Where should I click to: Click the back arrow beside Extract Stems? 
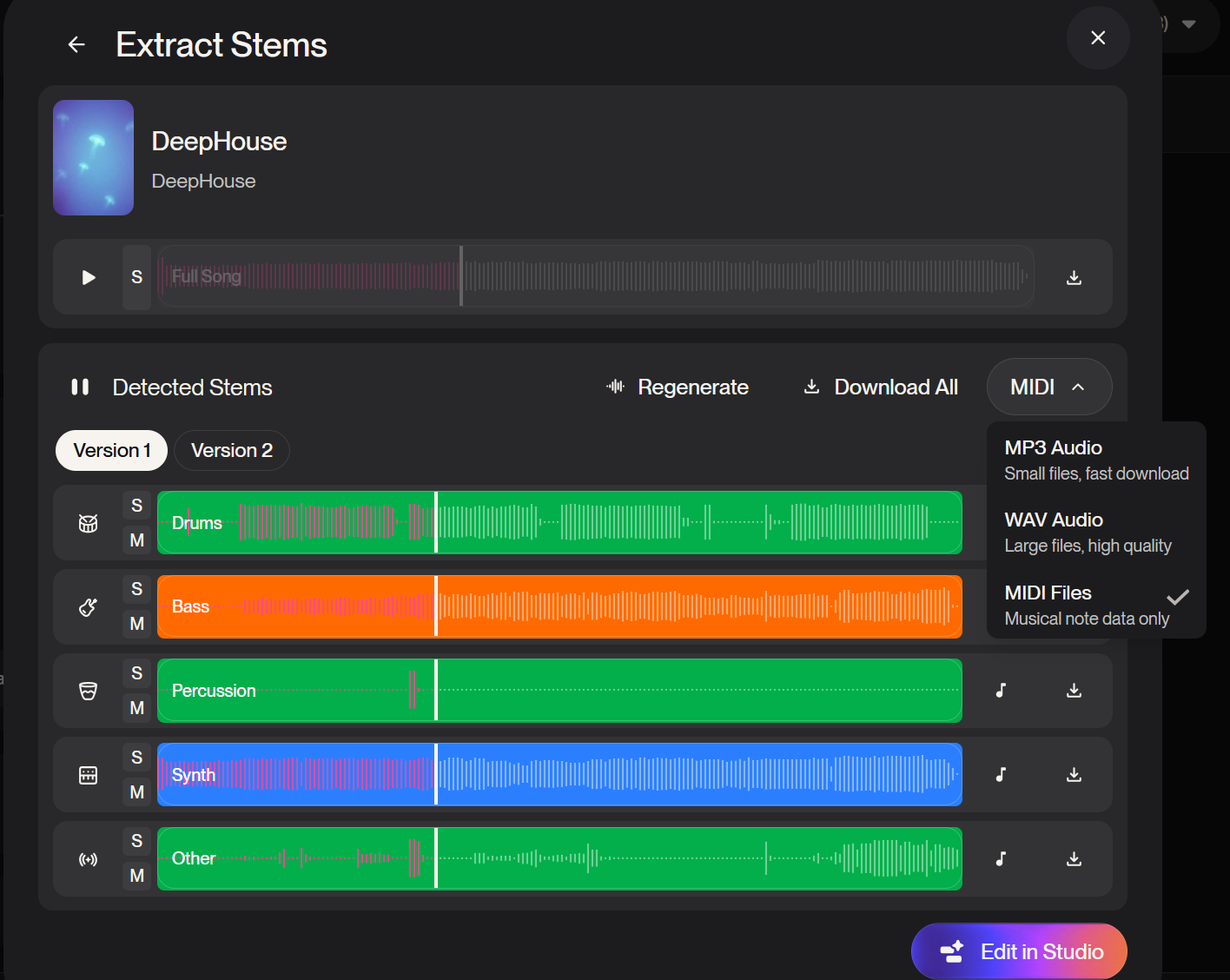point(76,45)
